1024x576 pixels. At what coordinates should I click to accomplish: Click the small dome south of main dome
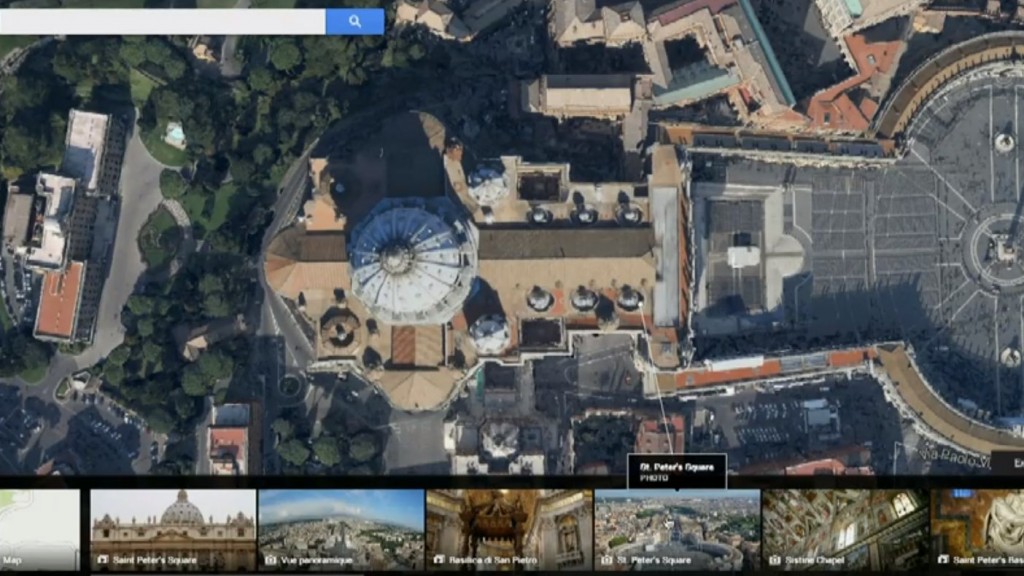(x=490, y=333)
